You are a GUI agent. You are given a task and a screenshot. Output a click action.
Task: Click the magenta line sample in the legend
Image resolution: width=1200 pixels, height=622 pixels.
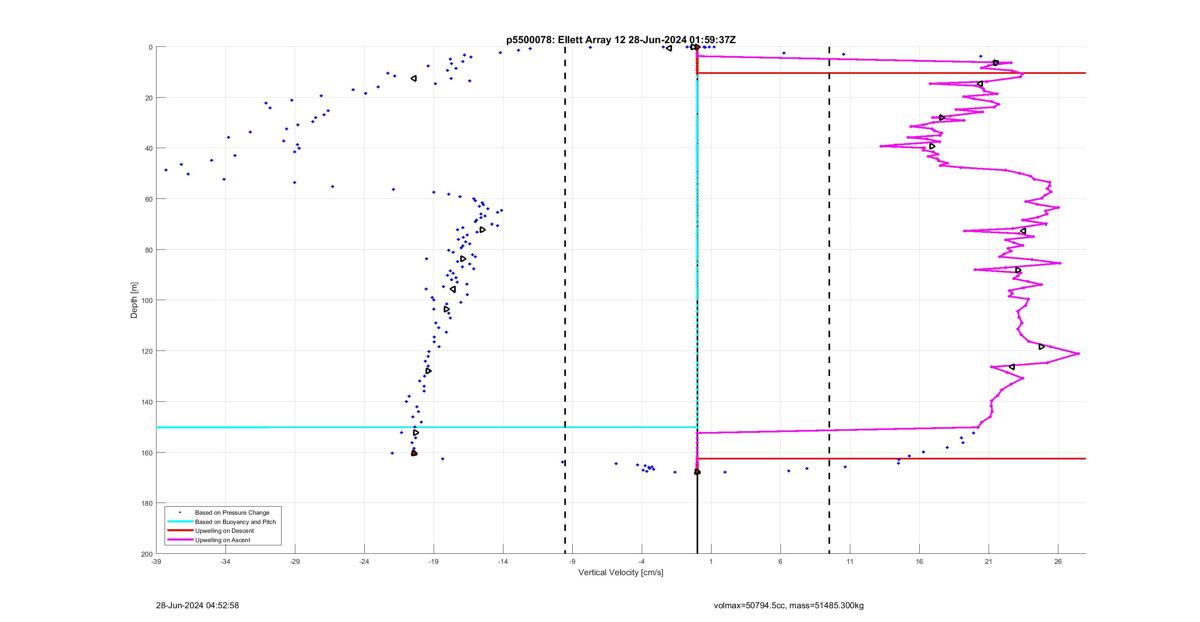click(x=179, y=539)
